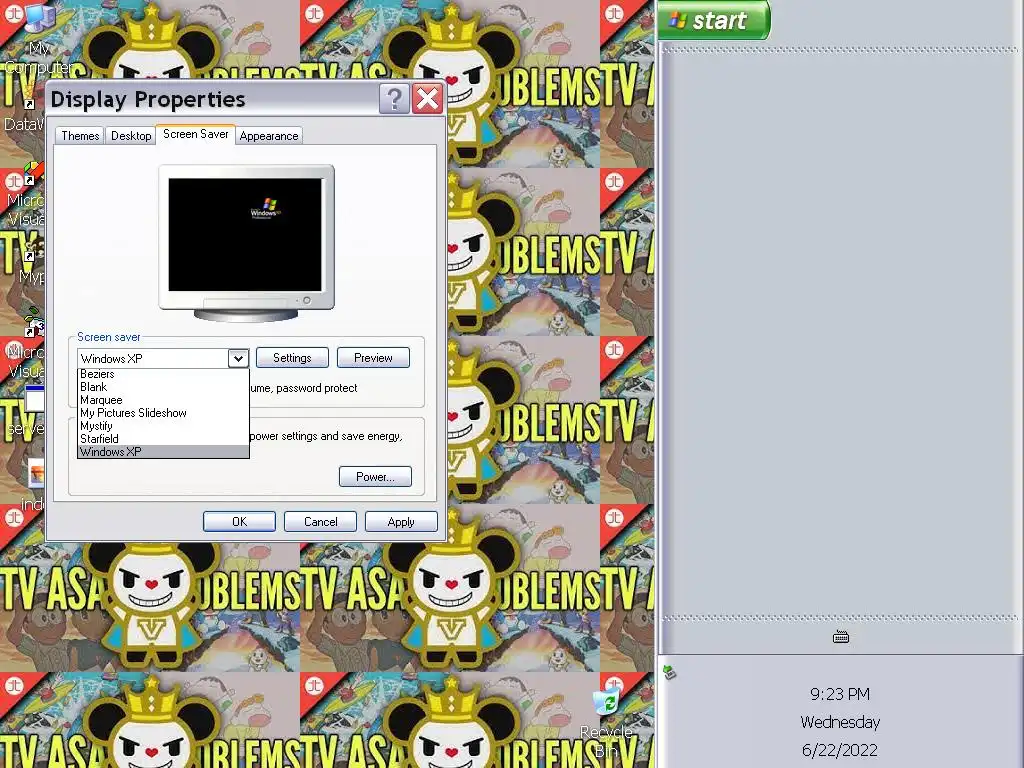The width and height of the screenshot is (1024, 768).
Task: Open the Appearance tab
Action: point(268,136)
